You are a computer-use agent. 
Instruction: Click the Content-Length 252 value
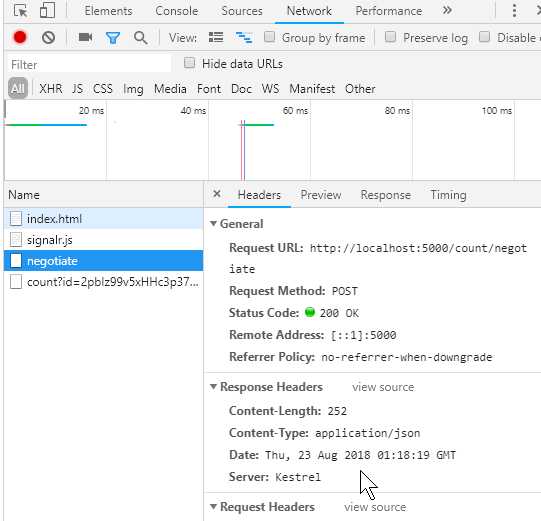pos(337,411)
